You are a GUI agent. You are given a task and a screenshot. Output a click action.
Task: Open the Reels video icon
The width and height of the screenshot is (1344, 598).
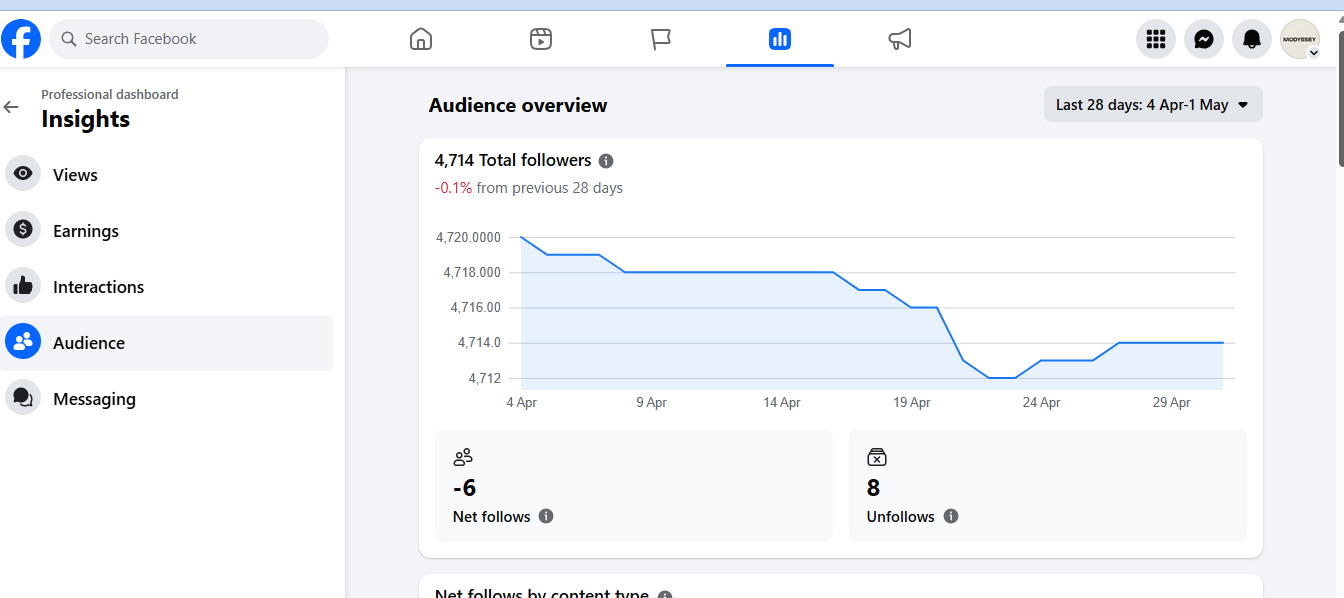point(541,39)
